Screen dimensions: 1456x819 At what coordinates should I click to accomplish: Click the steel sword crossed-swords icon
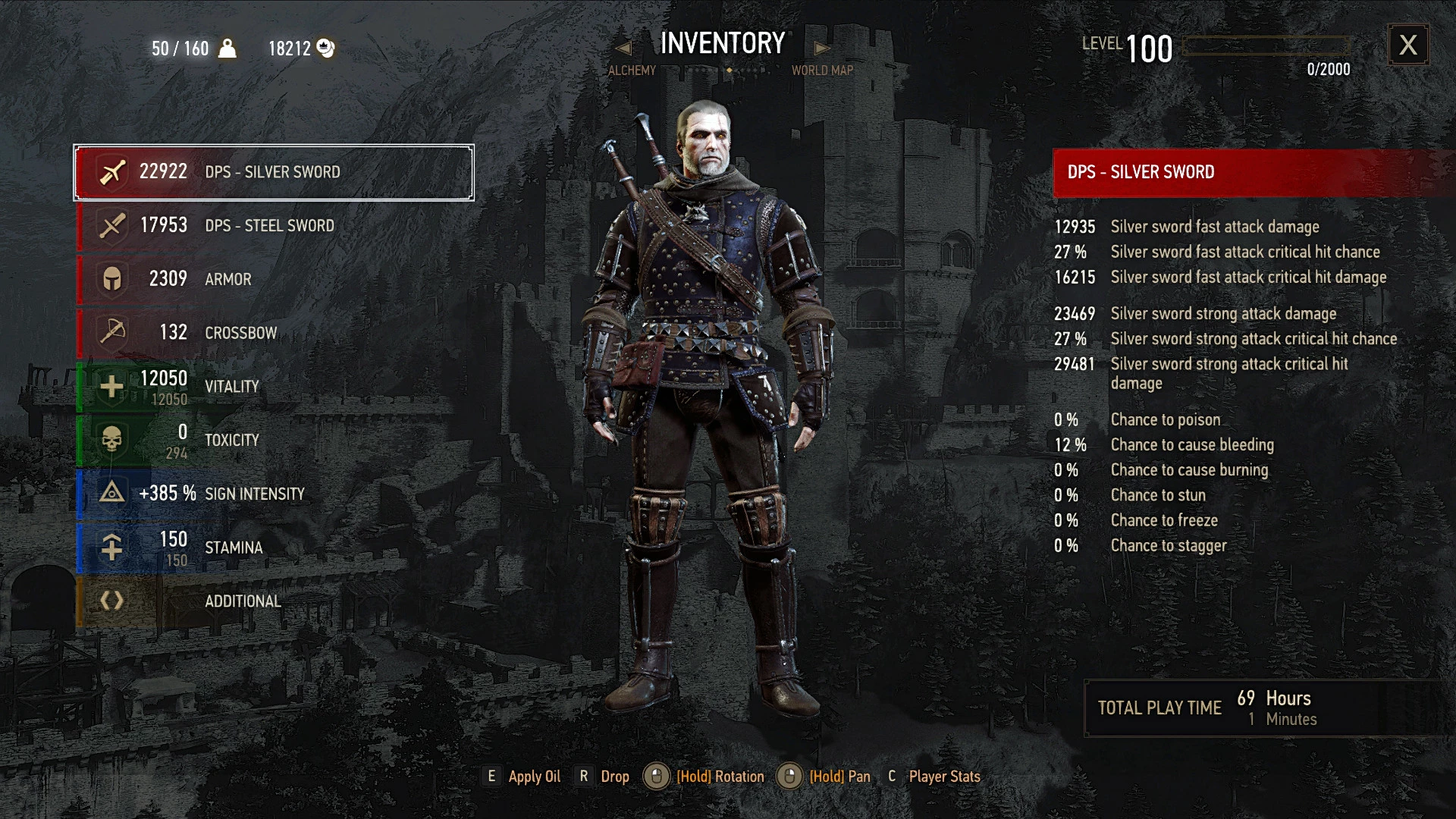[x=112, y=226]
